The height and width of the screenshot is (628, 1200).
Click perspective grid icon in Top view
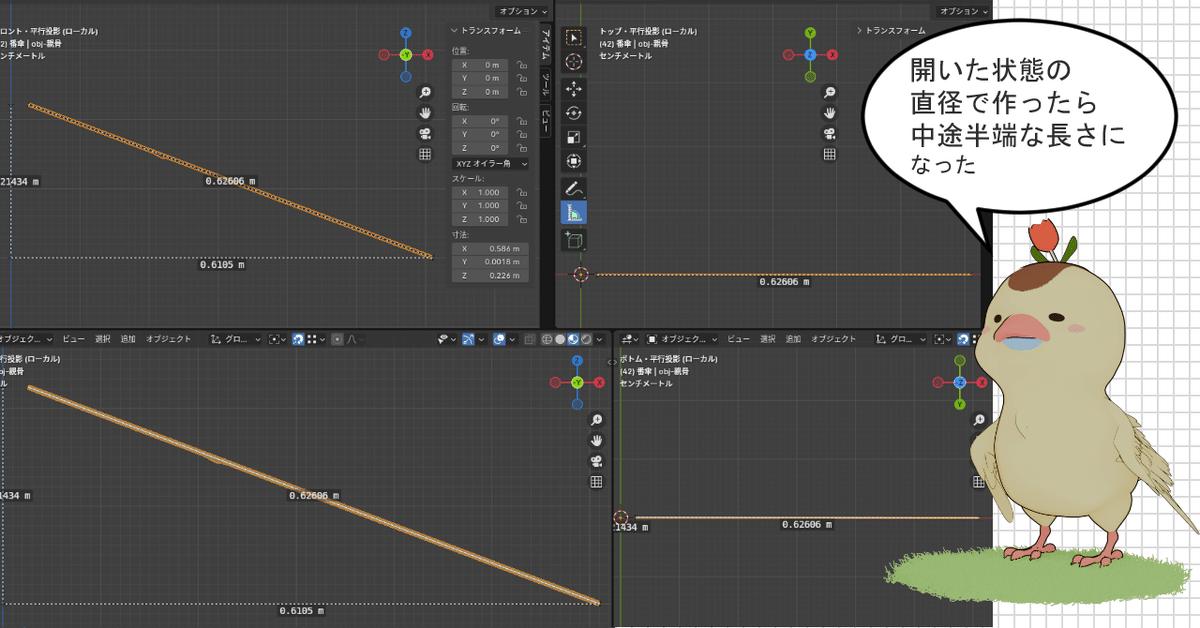pos(829,155)
